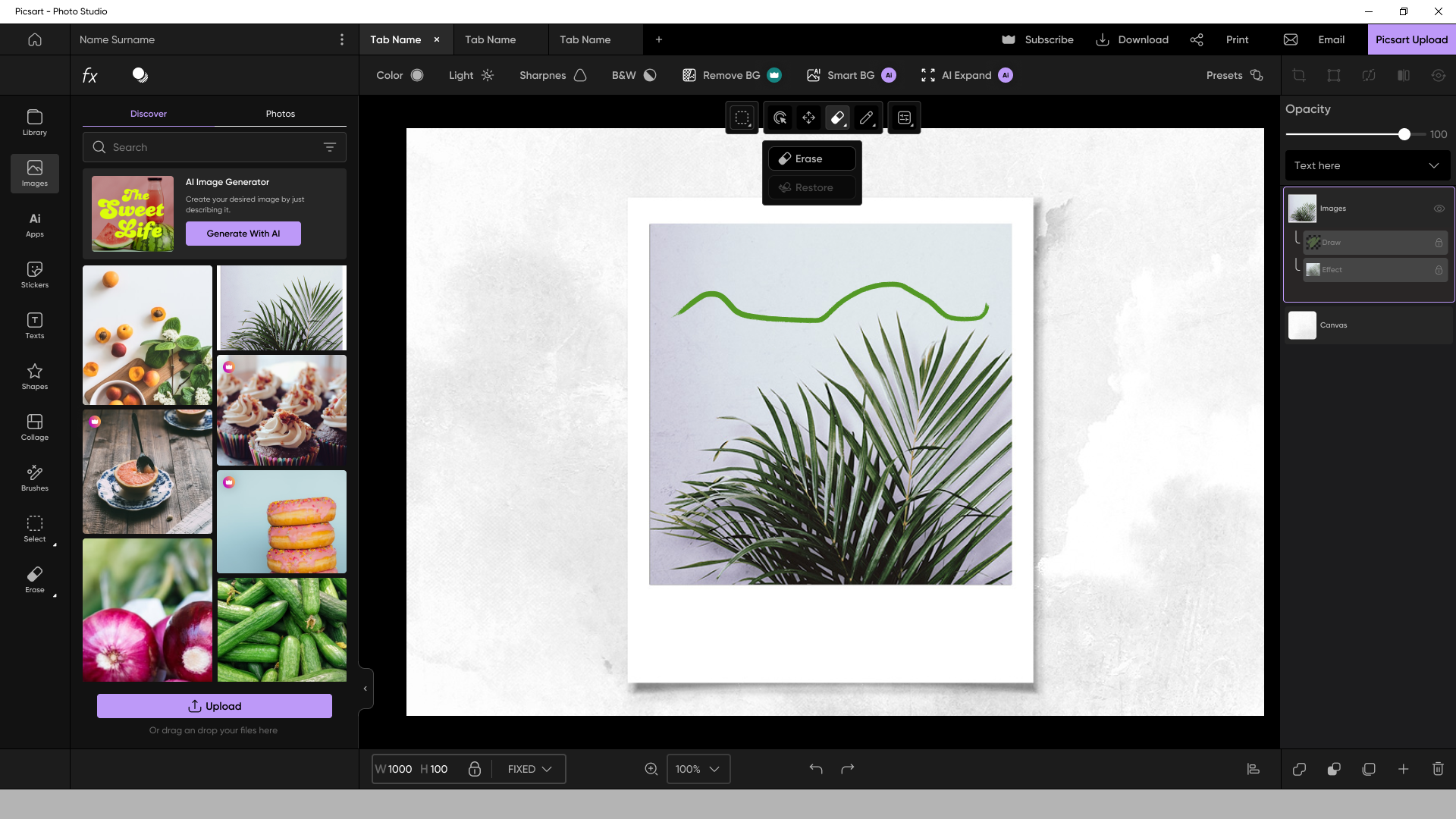
Task: Click the Generate With AI button
Action: click(x=243, y=234)
